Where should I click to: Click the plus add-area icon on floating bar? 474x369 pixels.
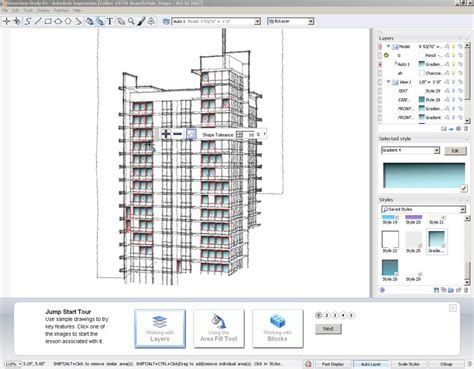pos(166,134)
